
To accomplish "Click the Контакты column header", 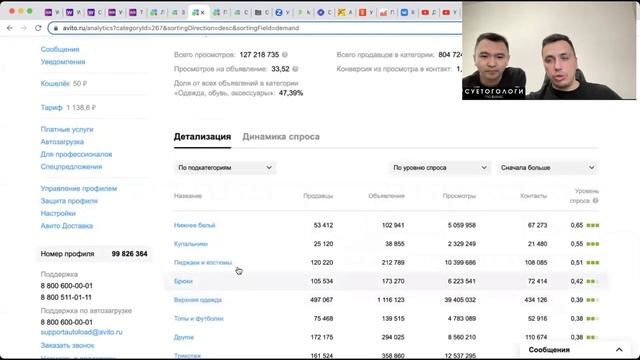I will (533, 196).
